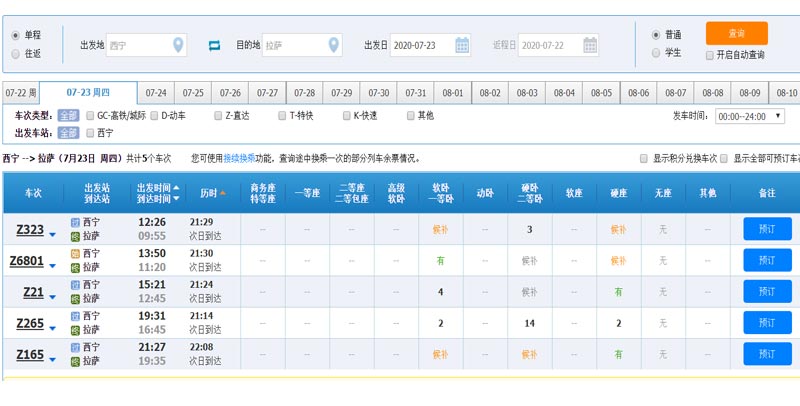Switch to the 07-27 date tab

coord(267,93)
